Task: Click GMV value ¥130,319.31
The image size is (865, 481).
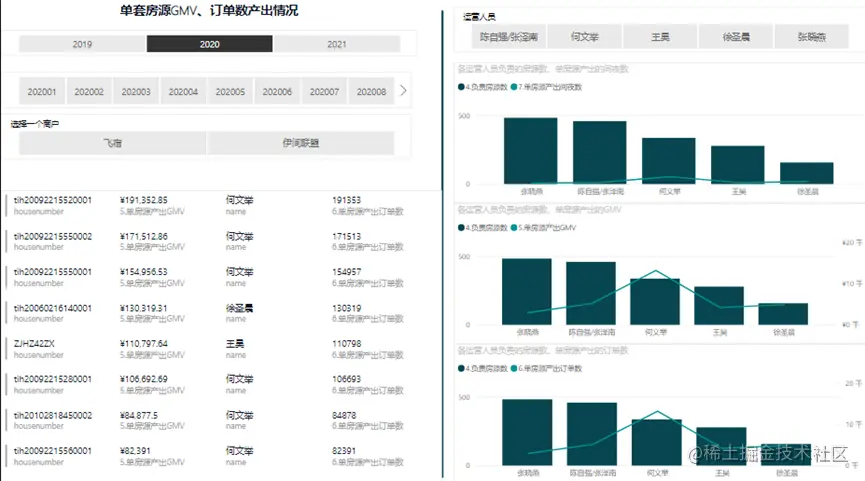Action: (143, 308)
